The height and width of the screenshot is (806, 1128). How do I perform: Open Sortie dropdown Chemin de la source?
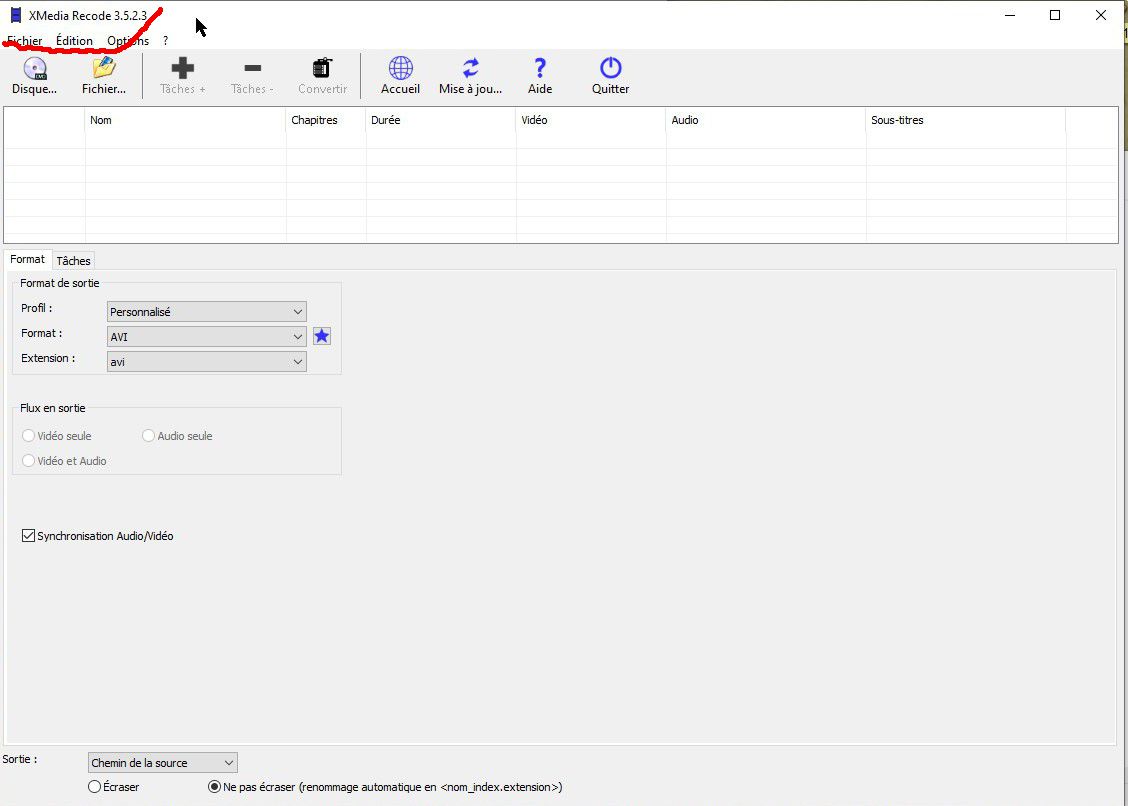(x=163, y=763)
